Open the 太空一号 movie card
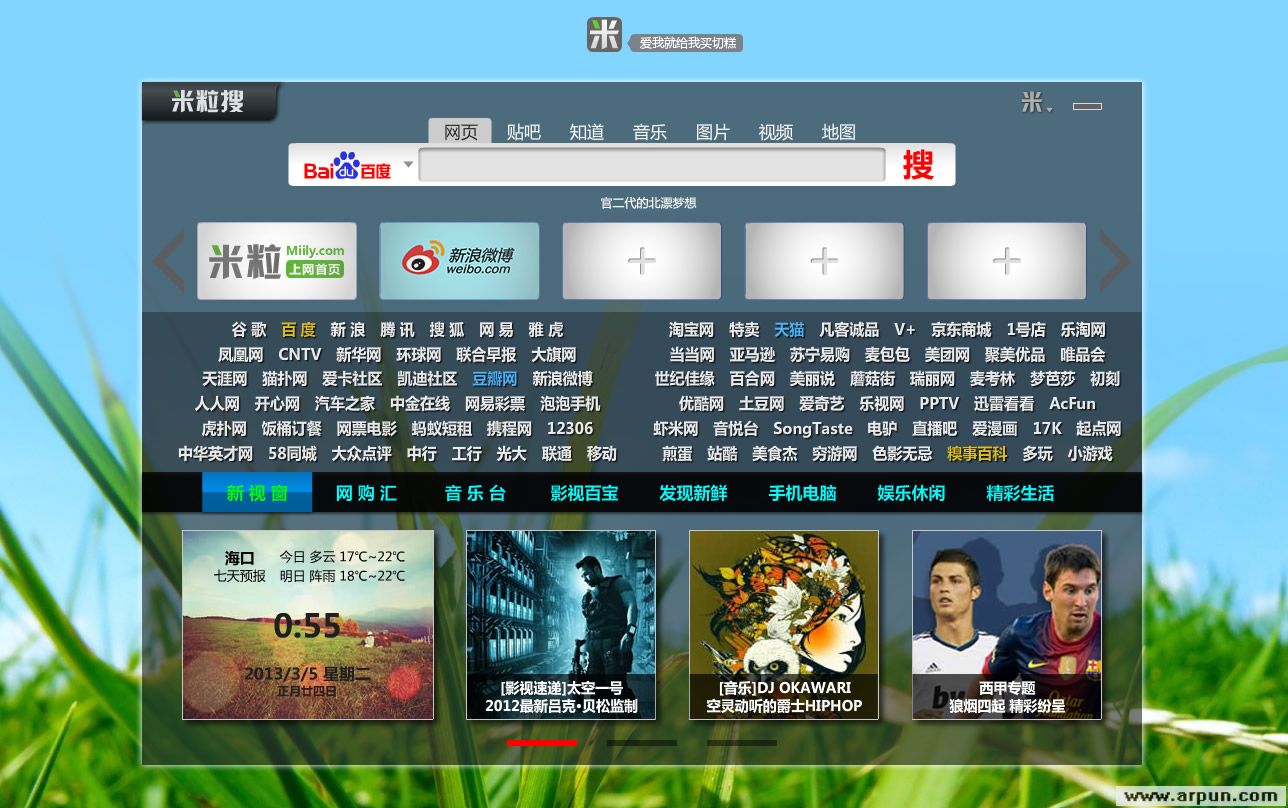The image size is (1288, 808). [x=561, y=625]
